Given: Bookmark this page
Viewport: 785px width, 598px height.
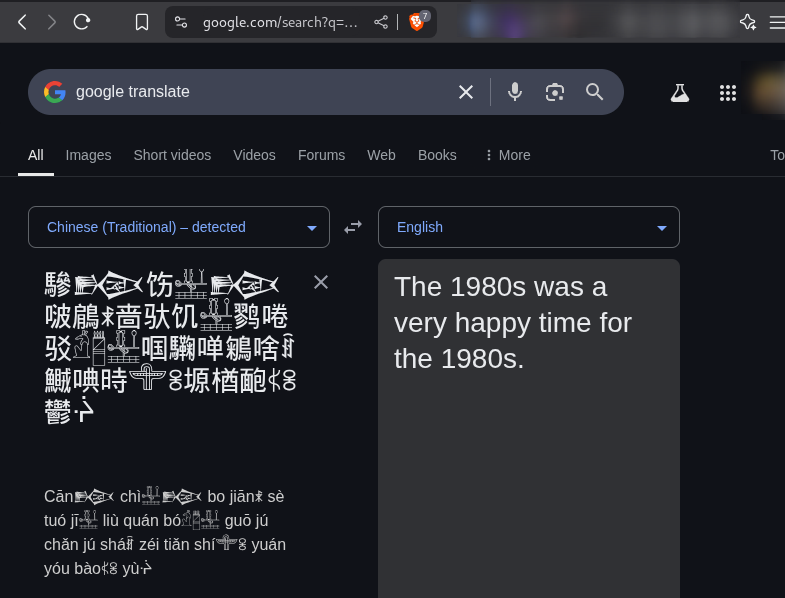Looking at the screenshot, I should (142, 22).
